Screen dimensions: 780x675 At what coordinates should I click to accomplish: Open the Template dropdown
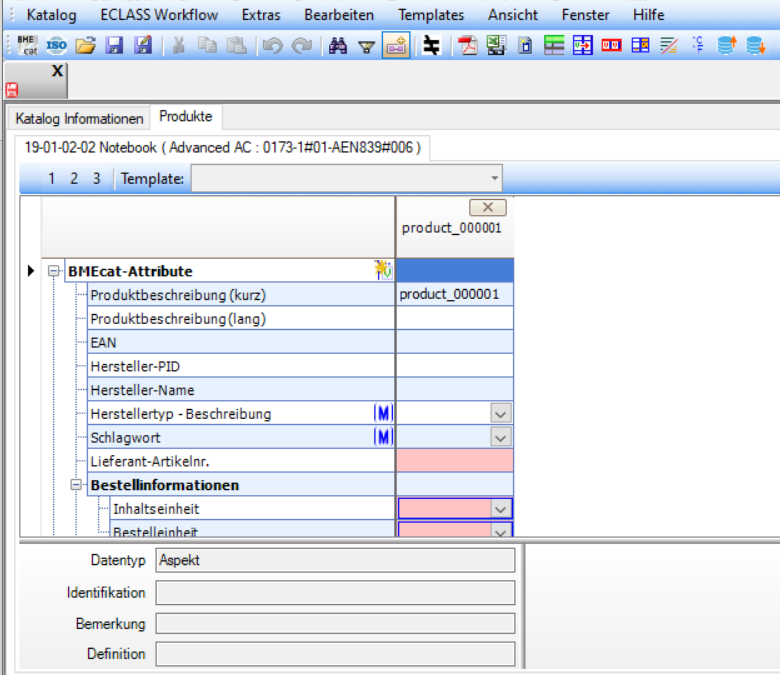494,179
